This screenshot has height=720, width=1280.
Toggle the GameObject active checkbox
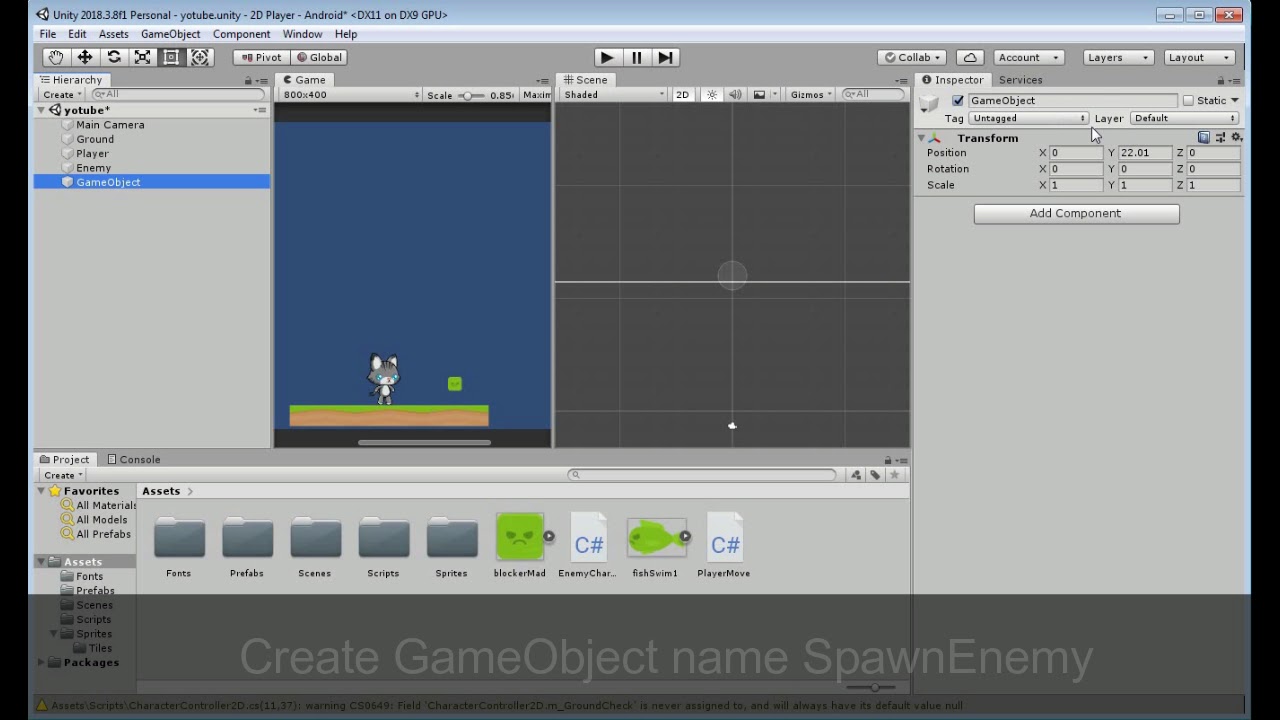point(958,101)
